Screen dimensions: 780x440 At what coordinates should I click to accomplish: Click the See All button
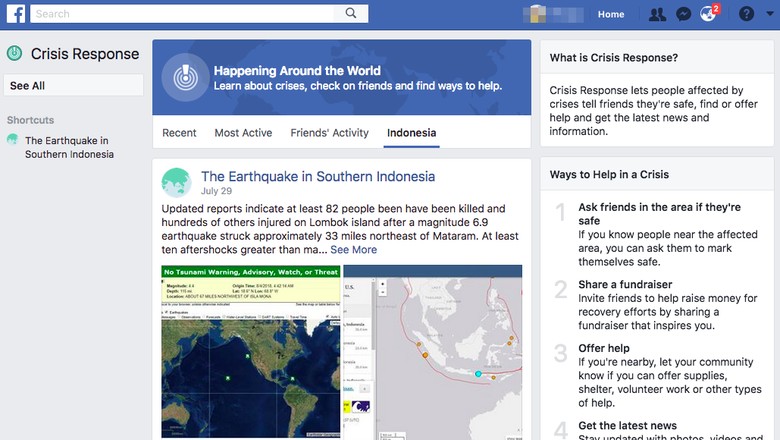pos(74,86)
